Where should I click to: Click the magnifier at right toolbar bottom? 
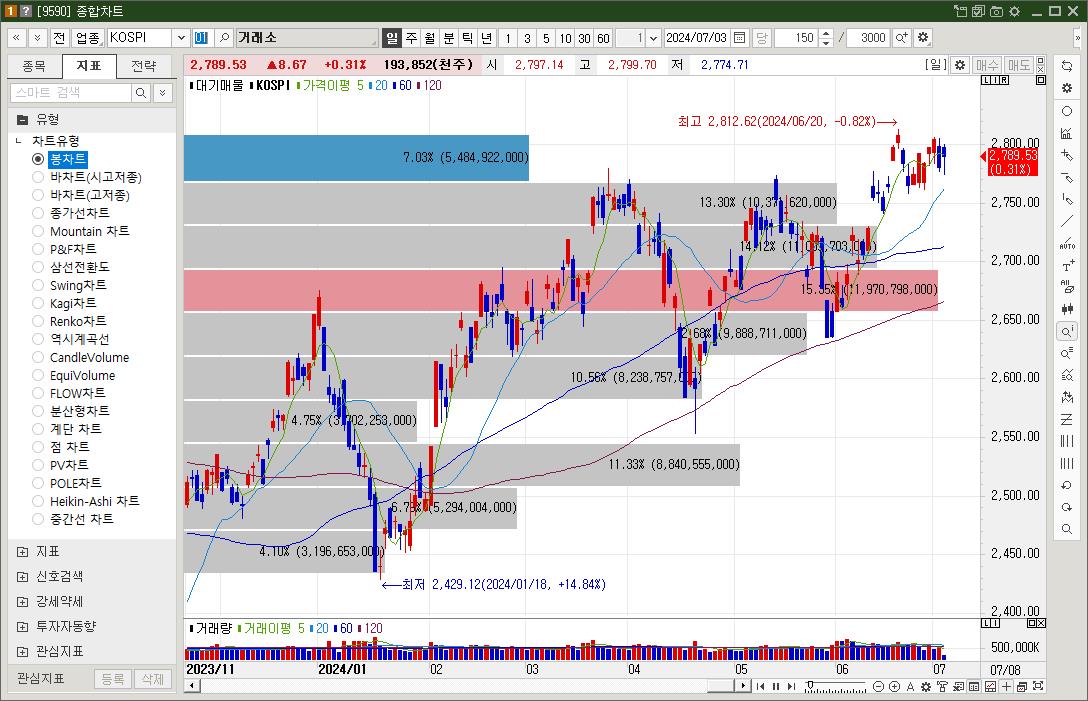(x=1067, y=530)
